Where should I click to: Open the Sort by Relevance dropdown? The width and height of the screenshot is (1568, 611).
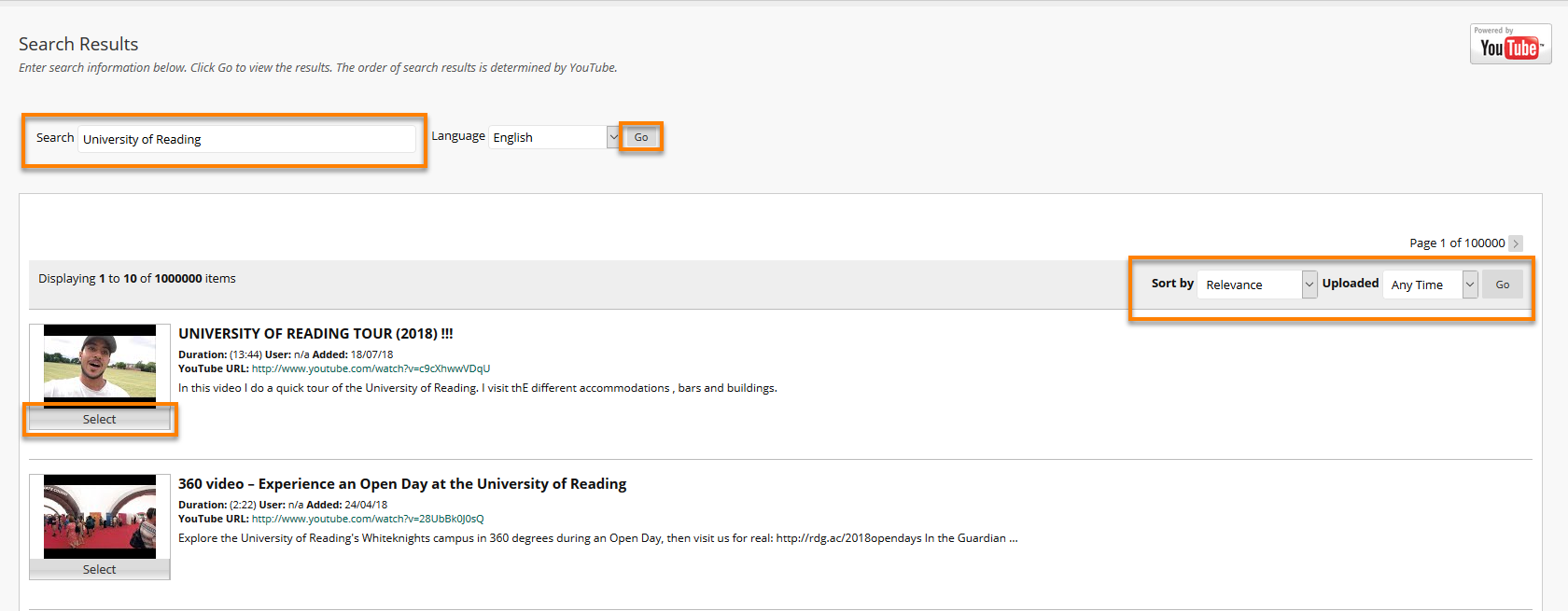coord(1257,285)
